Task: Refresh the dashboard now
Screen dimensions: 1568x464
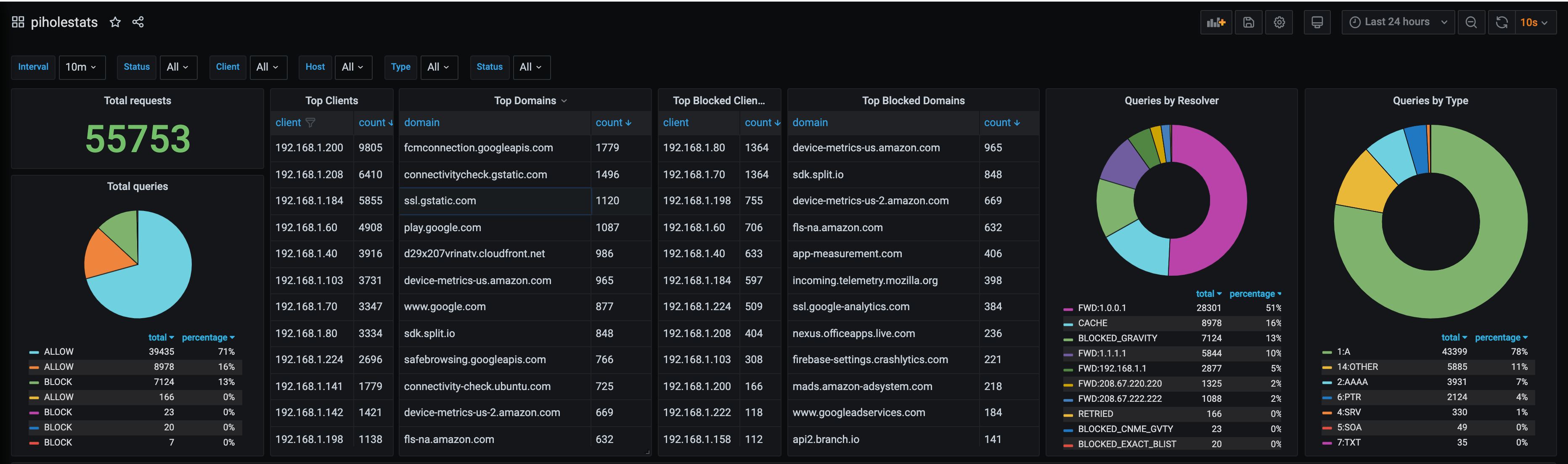Action: point(1502,23)
